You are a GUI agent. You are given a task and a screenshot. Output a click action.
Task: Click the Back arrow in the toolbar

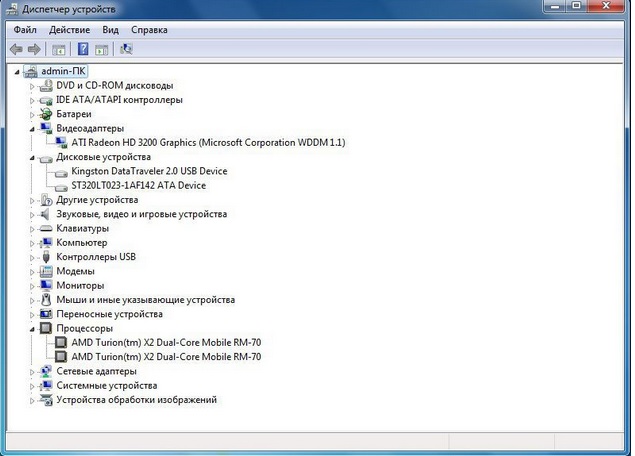coord(16,48)
